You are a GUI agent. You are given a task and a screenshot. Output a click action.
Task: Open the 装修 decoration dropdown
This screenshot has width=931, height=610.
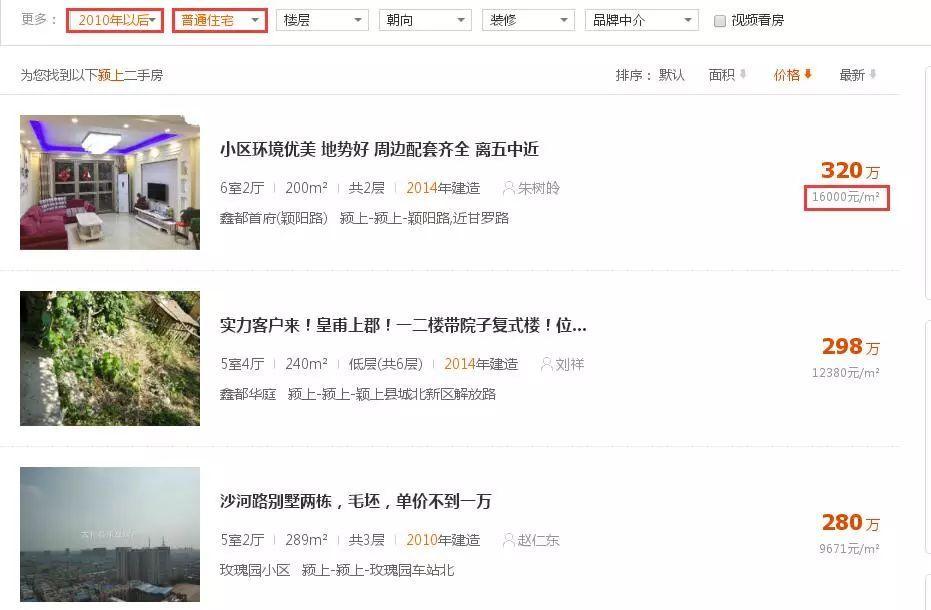click(x=528, y=20)
